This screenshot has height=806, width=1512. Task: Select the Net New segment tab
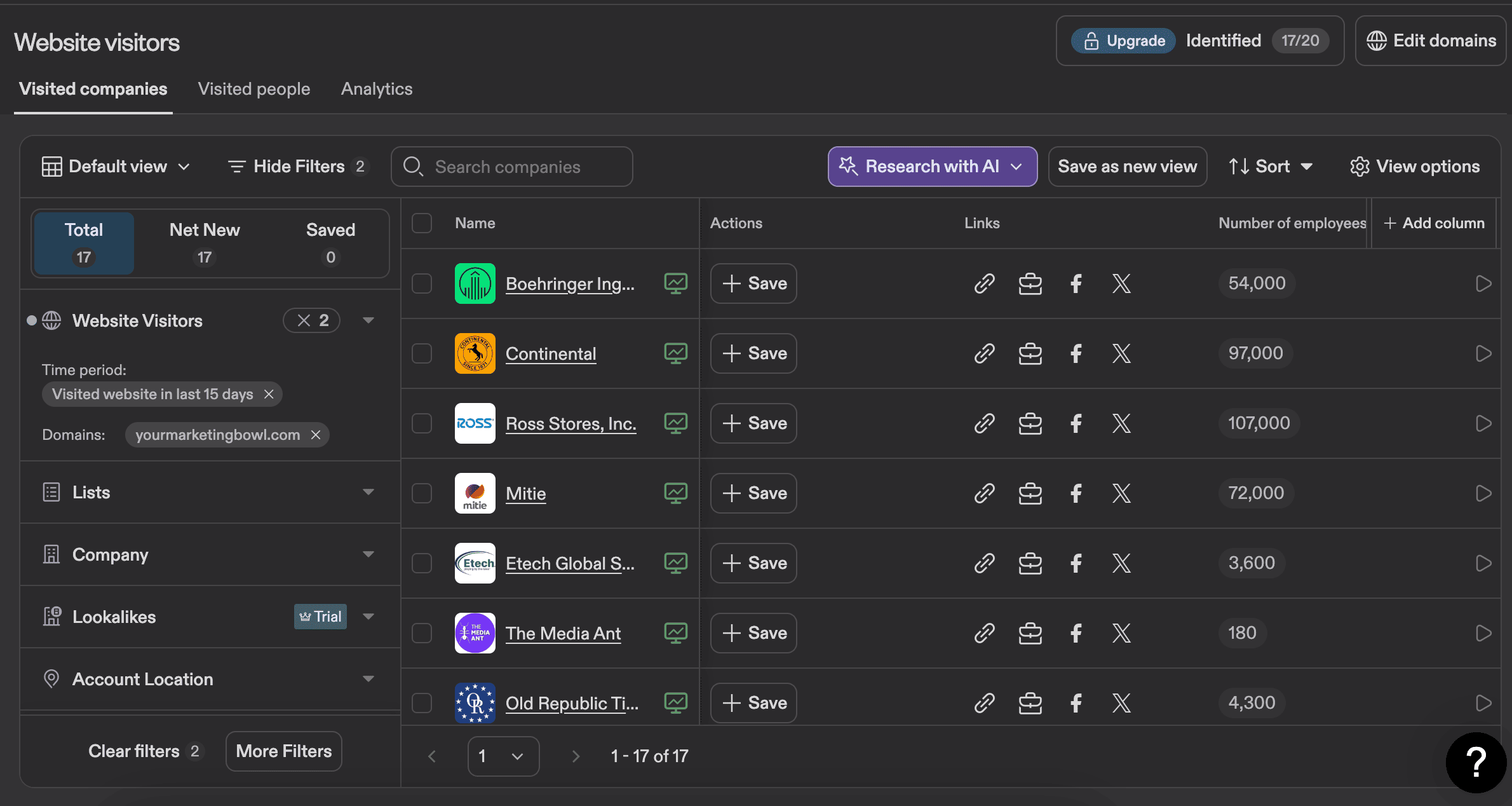coord(205,243)
